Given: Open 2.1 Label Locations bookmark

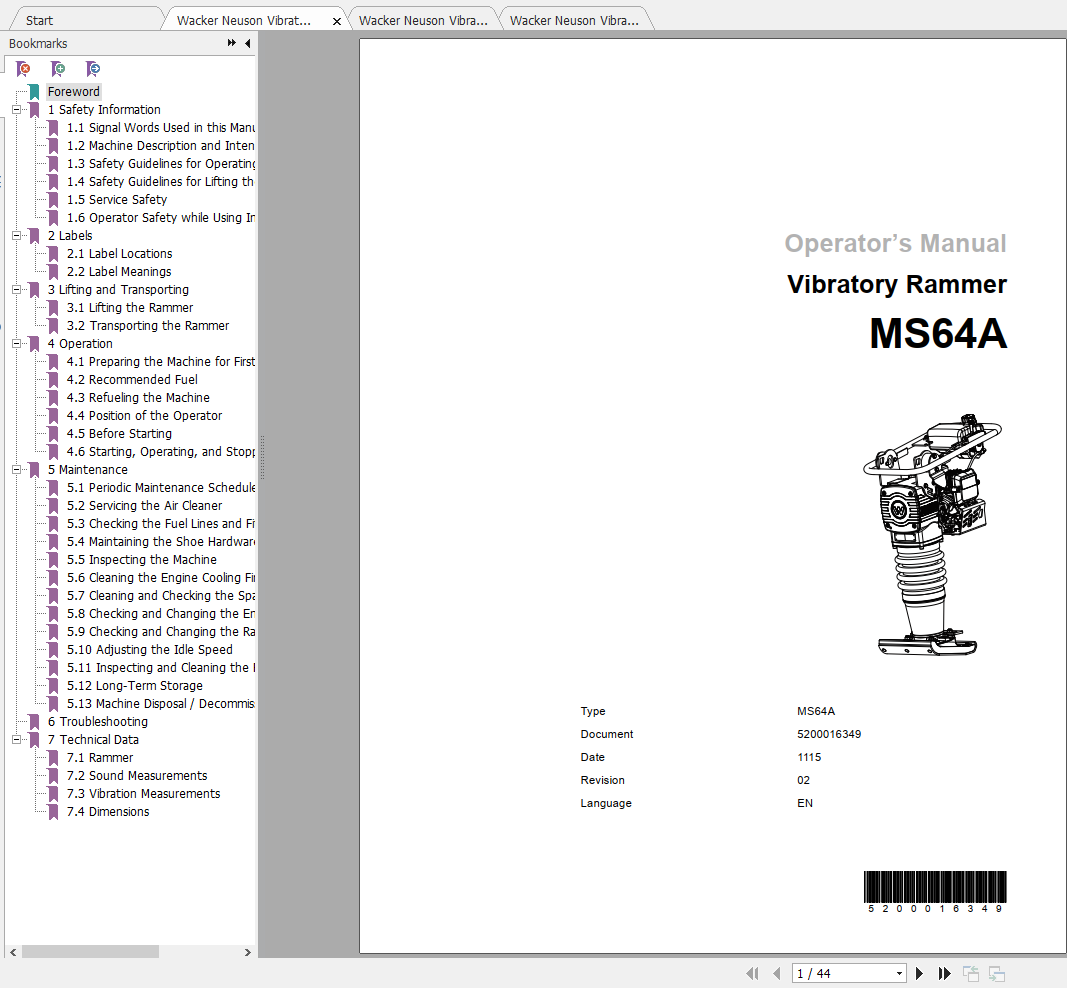Looking at the screenshot, I should click(x=120, y=254).
